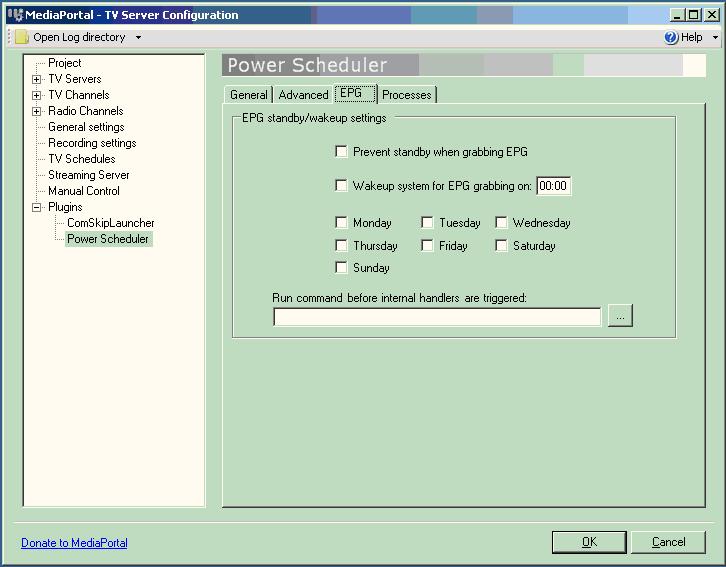This screenshot has width=726, height=567.
Task: Click the wakeup time field showing 00:00
Action: click(x=553, y=186)
